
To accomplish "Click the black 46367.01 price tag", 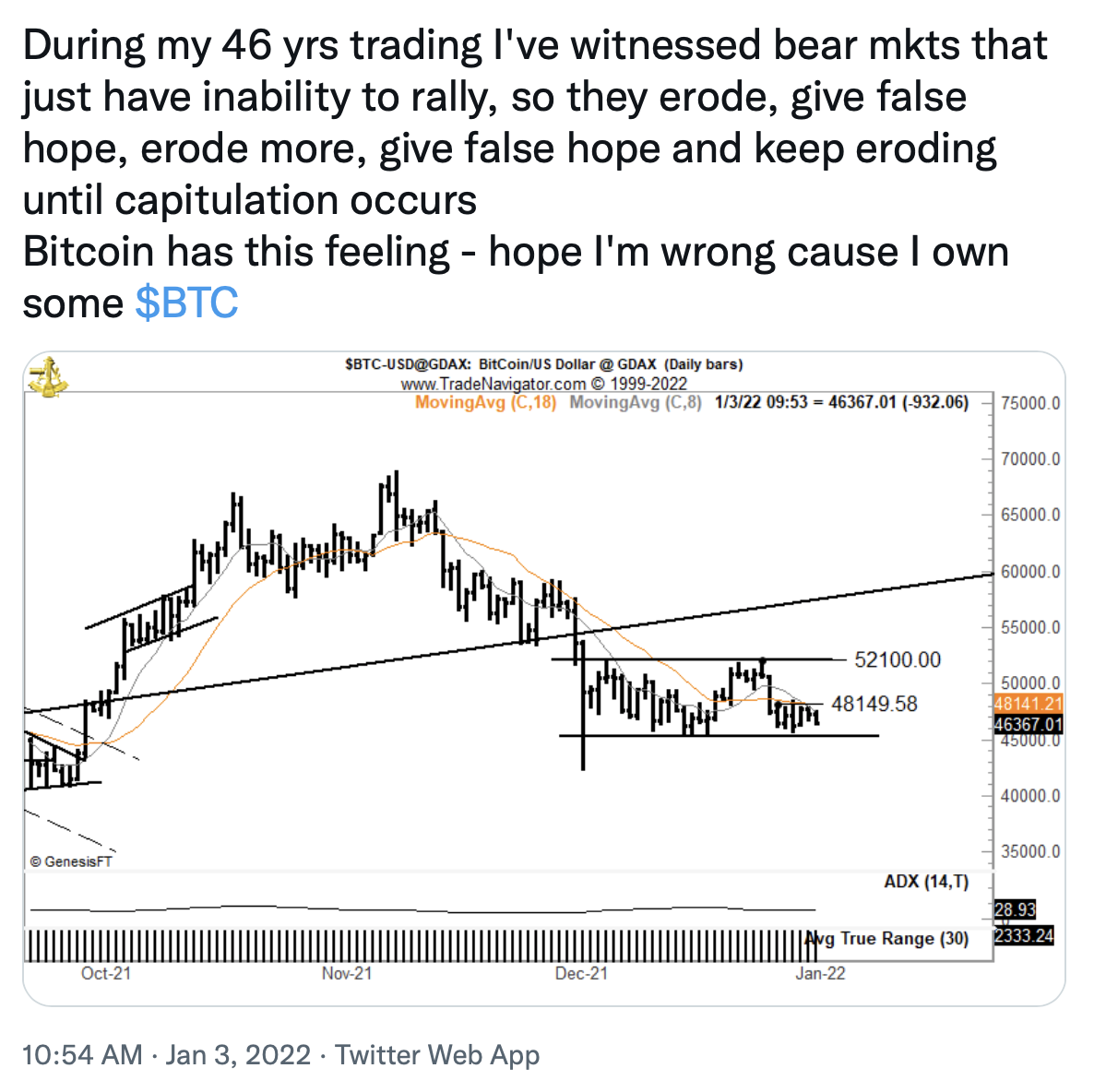I will (1029, 724).
